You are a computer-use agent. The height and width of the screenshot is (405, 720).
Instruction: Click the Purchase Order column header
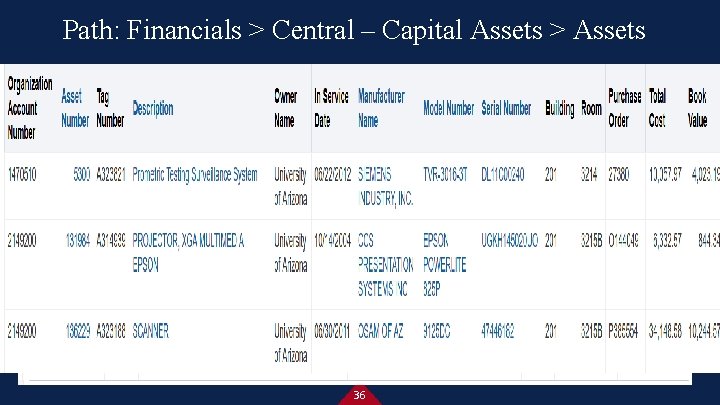pos(624,108)
